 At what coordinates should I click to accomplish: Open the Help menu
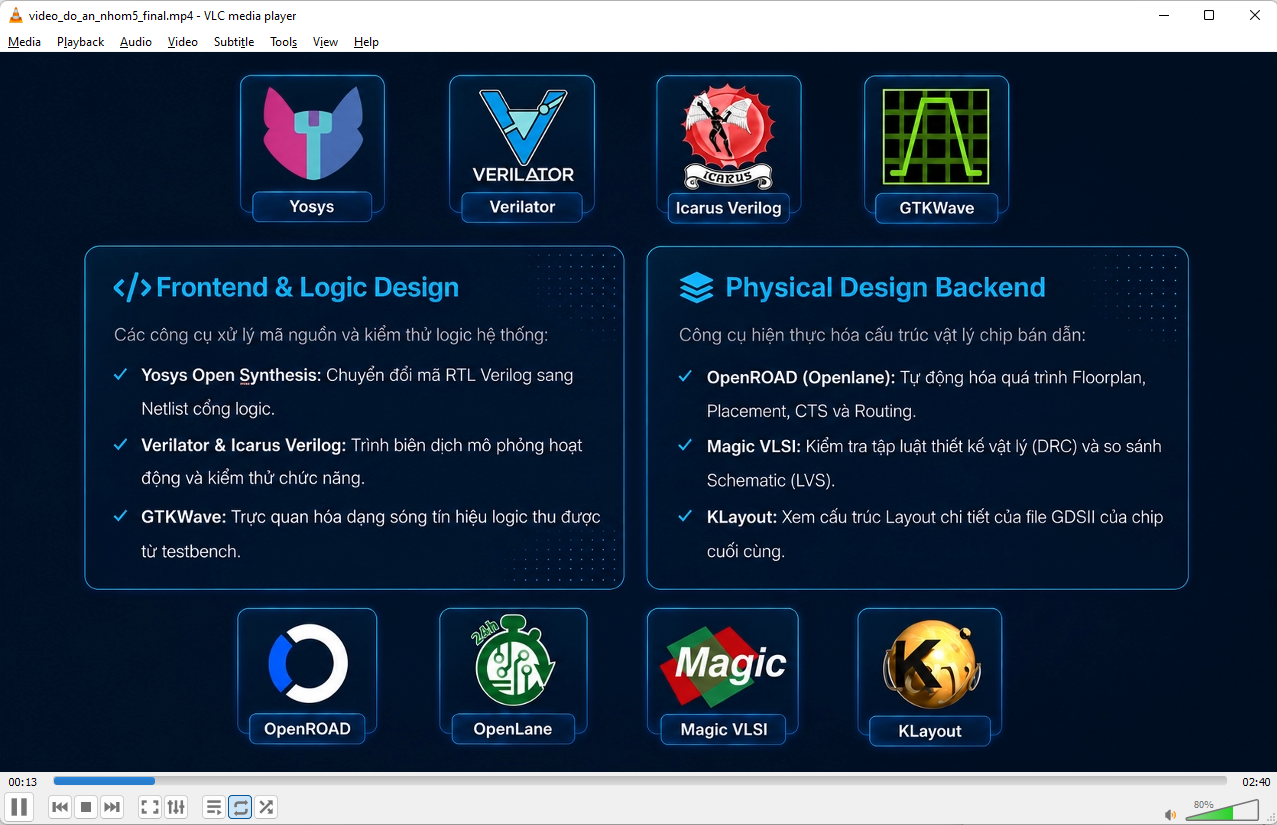[366, 42]
